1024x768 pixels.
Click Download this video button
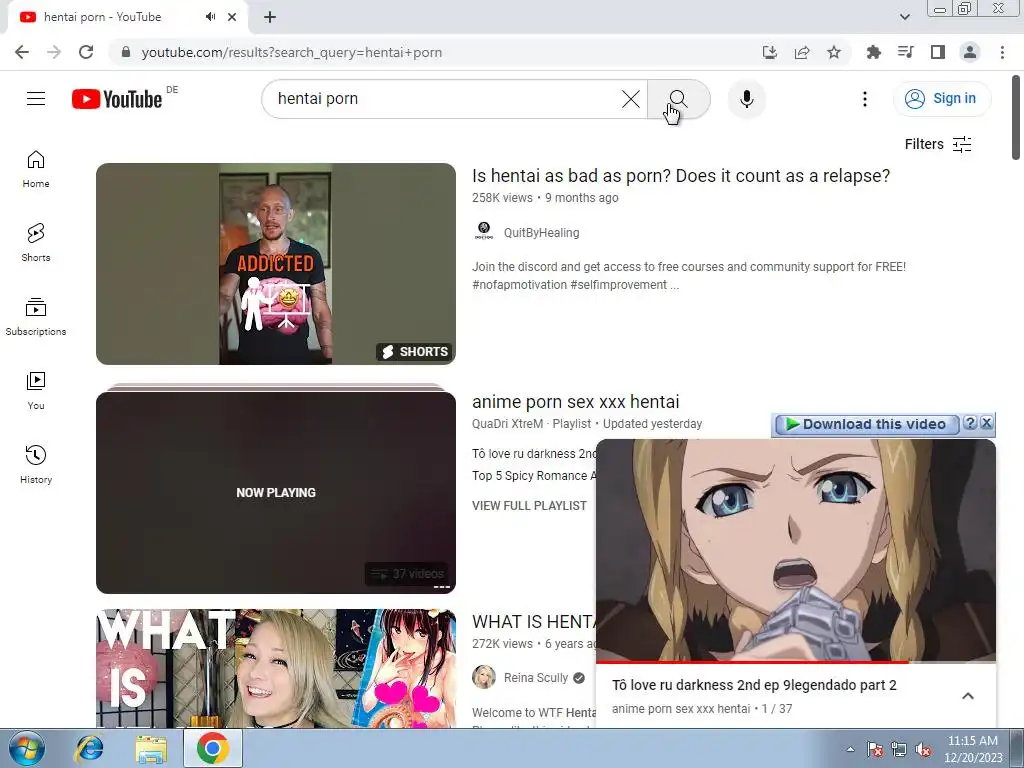click(866, 424)
